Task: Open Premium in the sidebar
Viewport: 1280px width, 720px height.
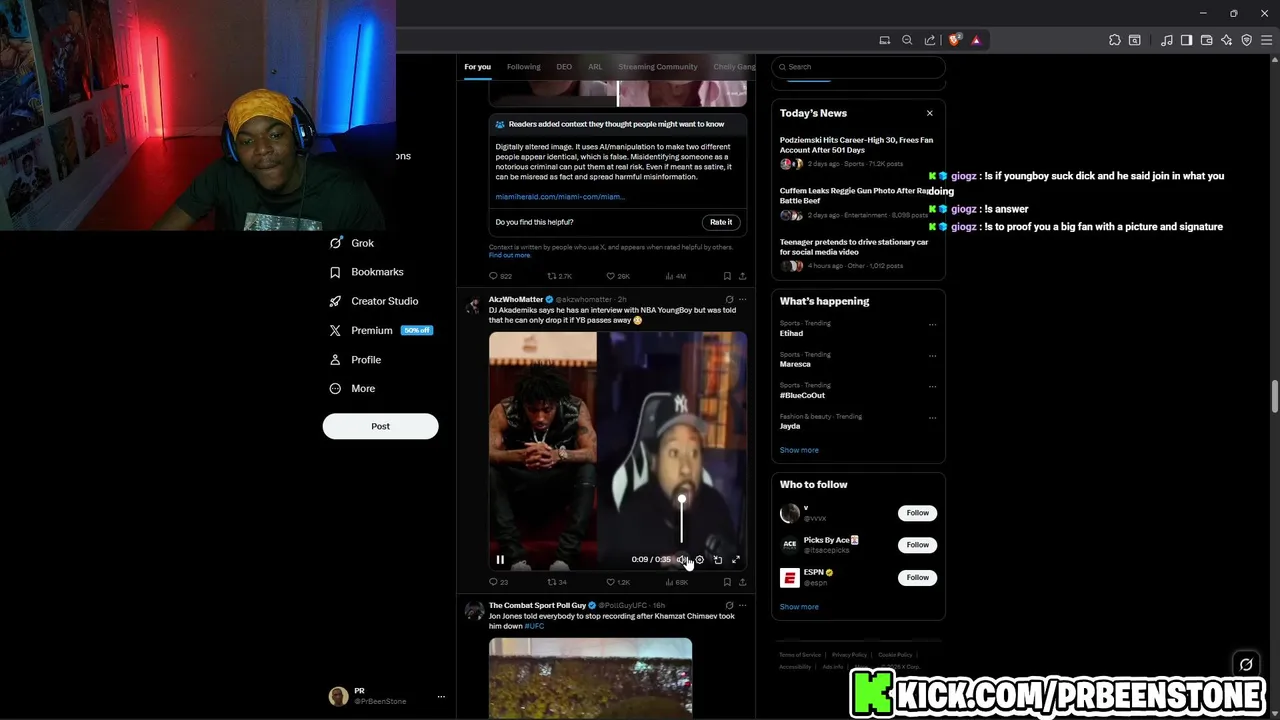Action: (x=380, y=330)
